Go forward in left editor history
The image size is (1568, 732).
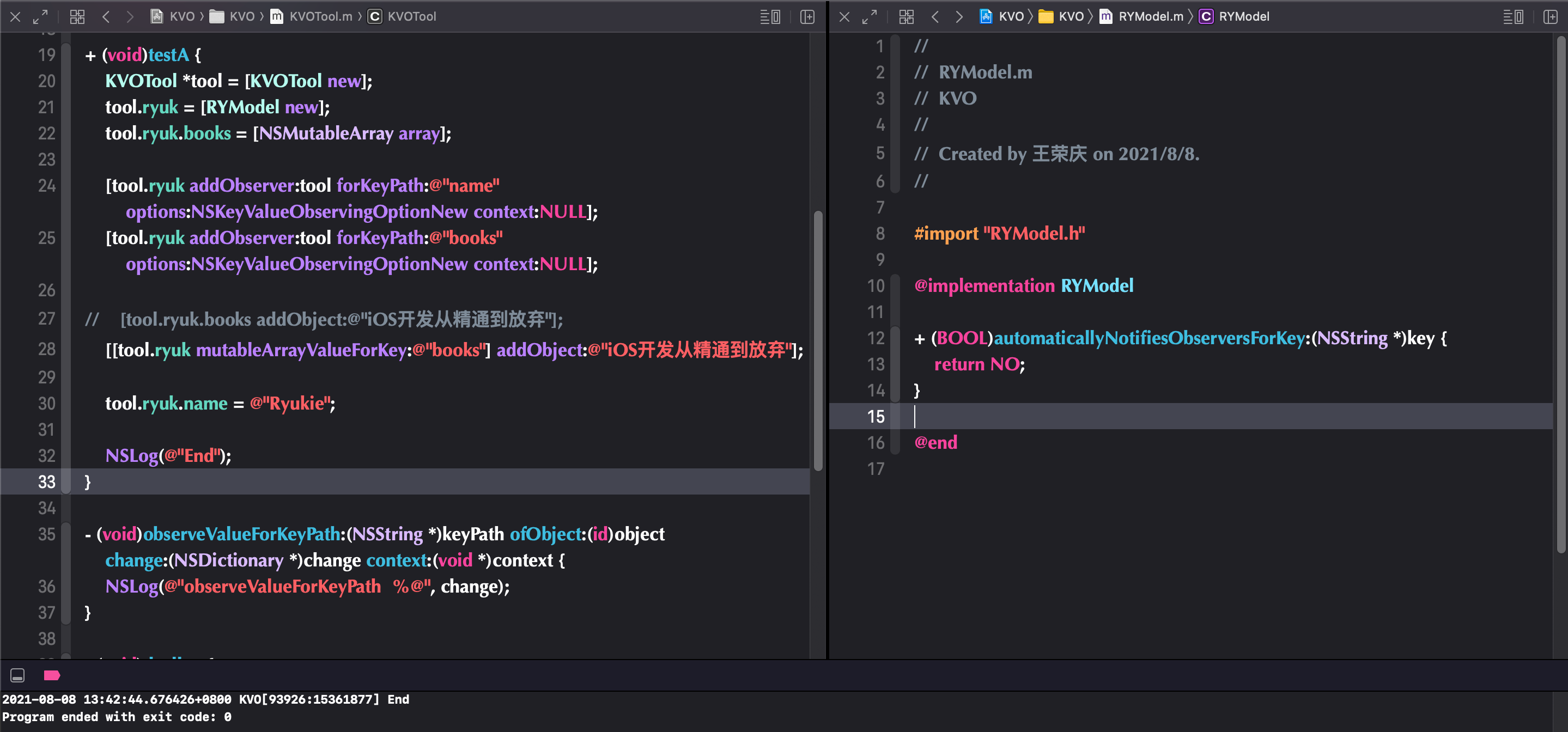pyautogui.click(x=130, y=16)
